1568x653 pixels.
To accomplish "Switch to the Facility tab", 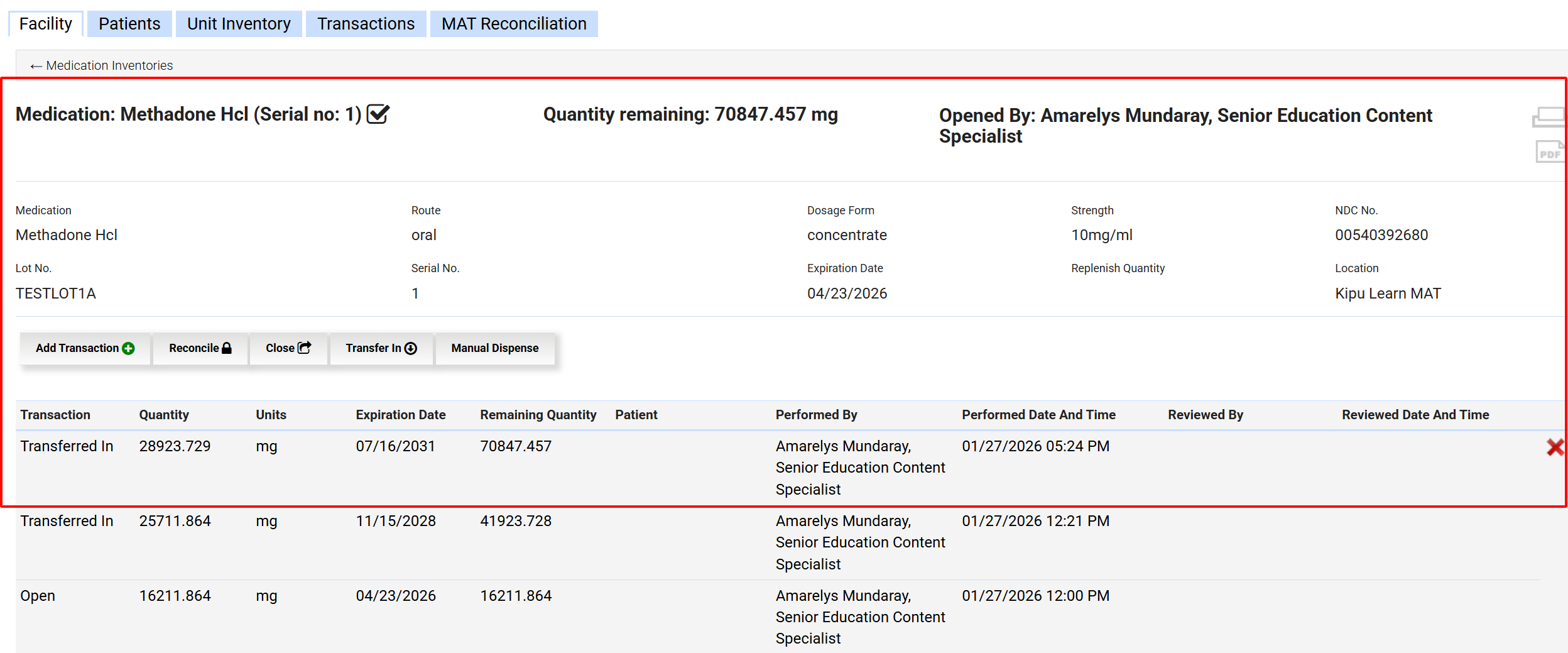I will click(x=45, y=24).
